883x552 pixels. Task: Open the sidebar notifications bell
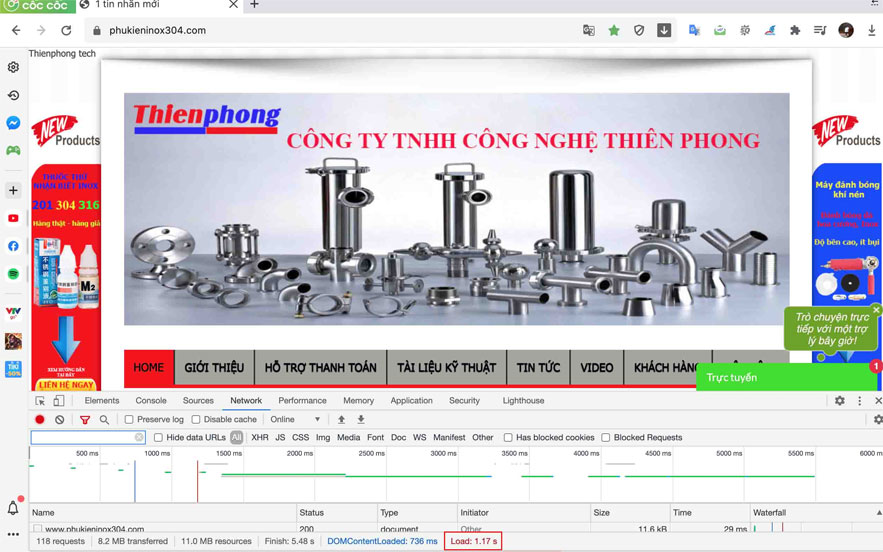14,508
